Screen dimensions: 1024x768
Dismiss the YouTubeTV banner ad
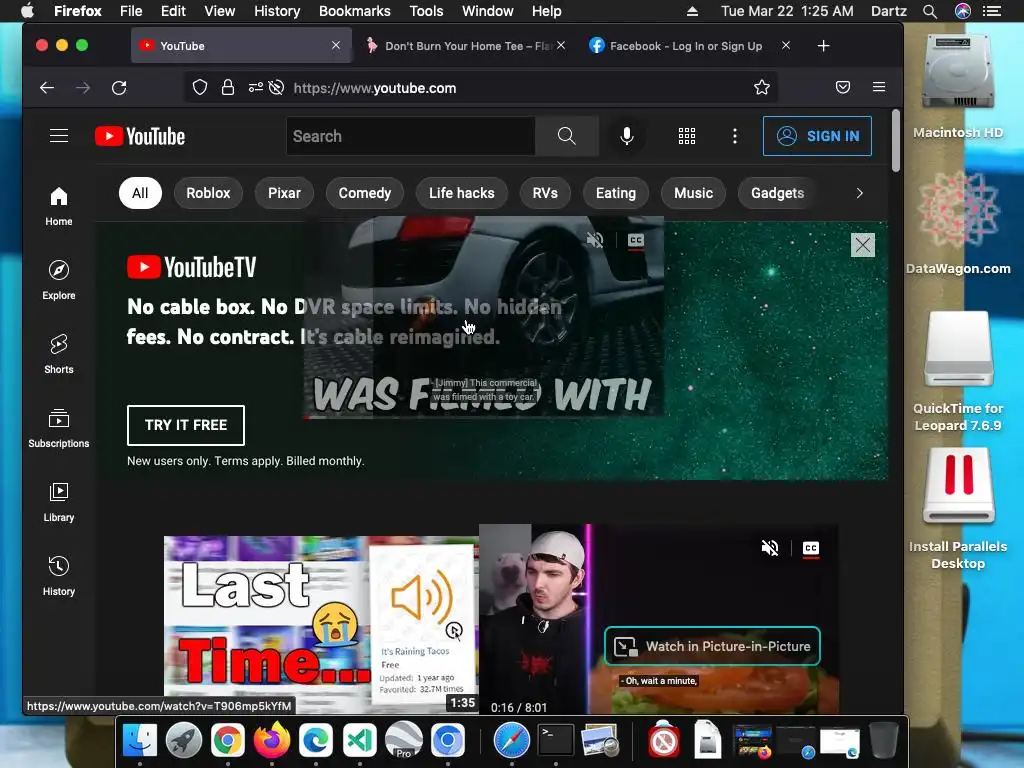863,245
